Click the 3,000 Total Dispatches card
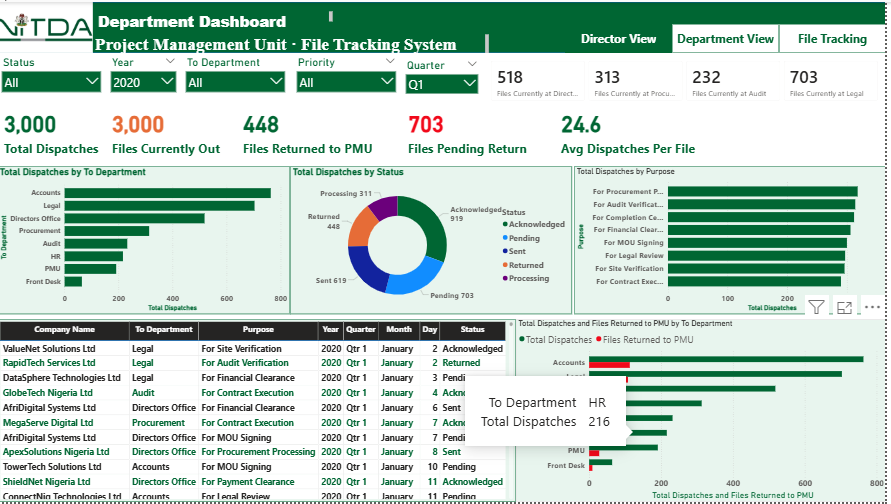Viewport: 891px width, 504px height. tap(51, 135)
